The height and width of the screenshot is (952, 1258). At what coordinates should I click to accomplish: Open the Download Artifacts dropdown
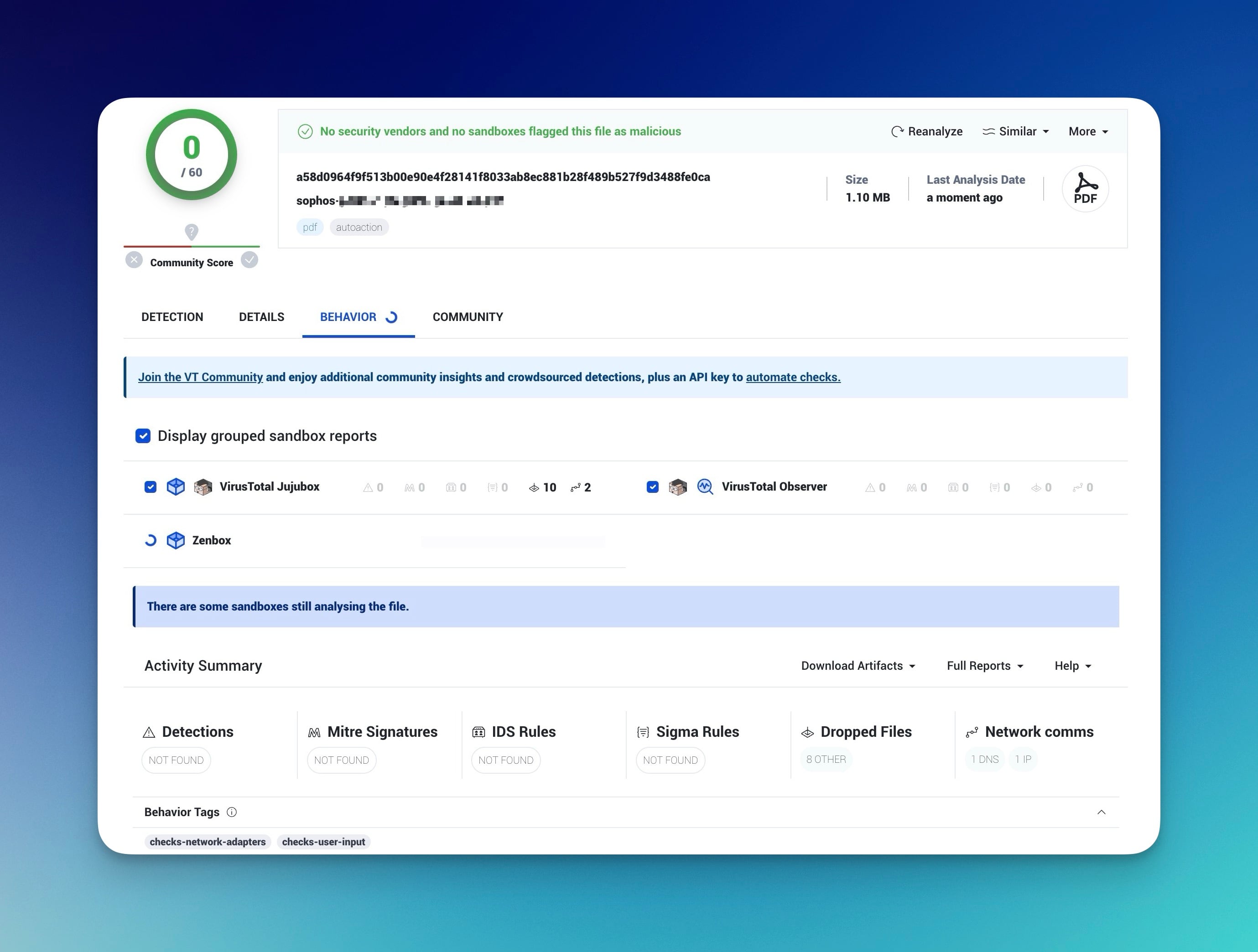858,666
